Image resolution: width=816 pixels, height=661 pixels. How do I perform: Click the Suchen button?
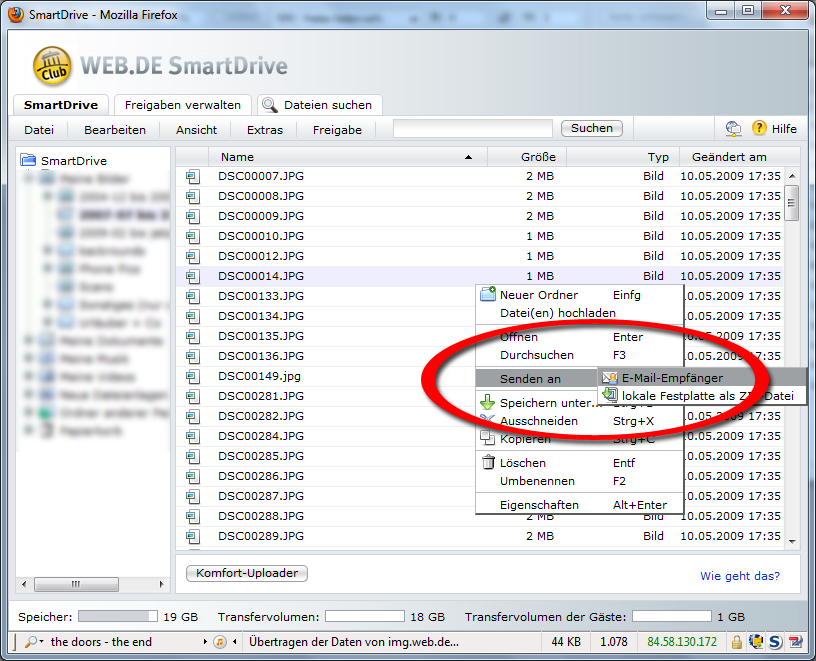point(592,128)
